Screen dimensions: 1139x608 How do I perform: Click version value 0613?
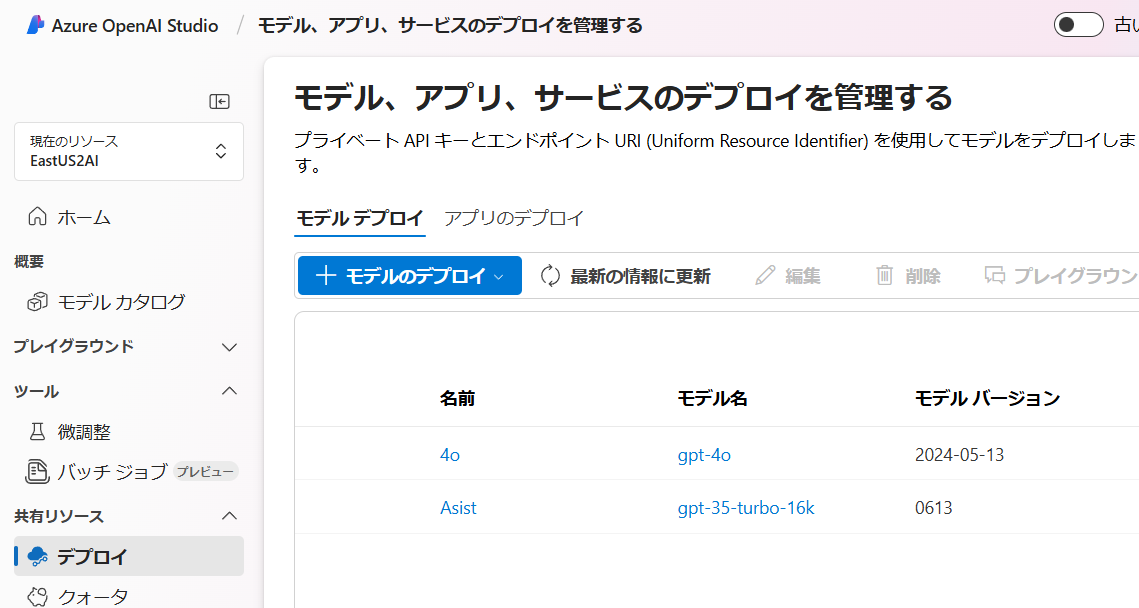pos(933,508)
